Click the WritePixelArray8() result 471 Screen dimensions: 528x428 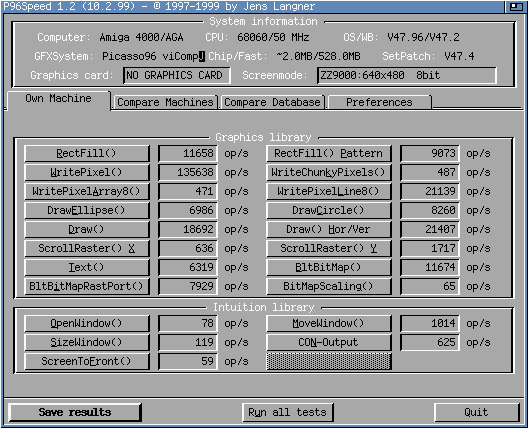pos(188,191)
